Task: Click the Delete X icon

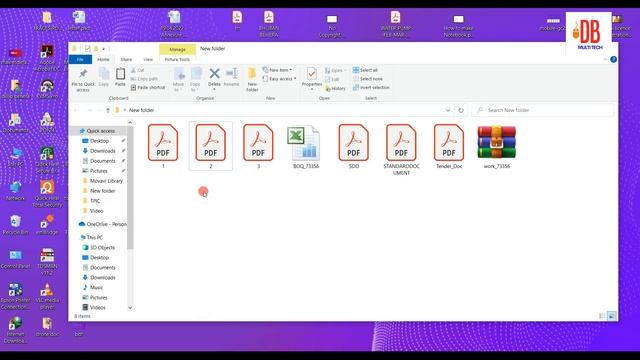Action: point(214,73)
